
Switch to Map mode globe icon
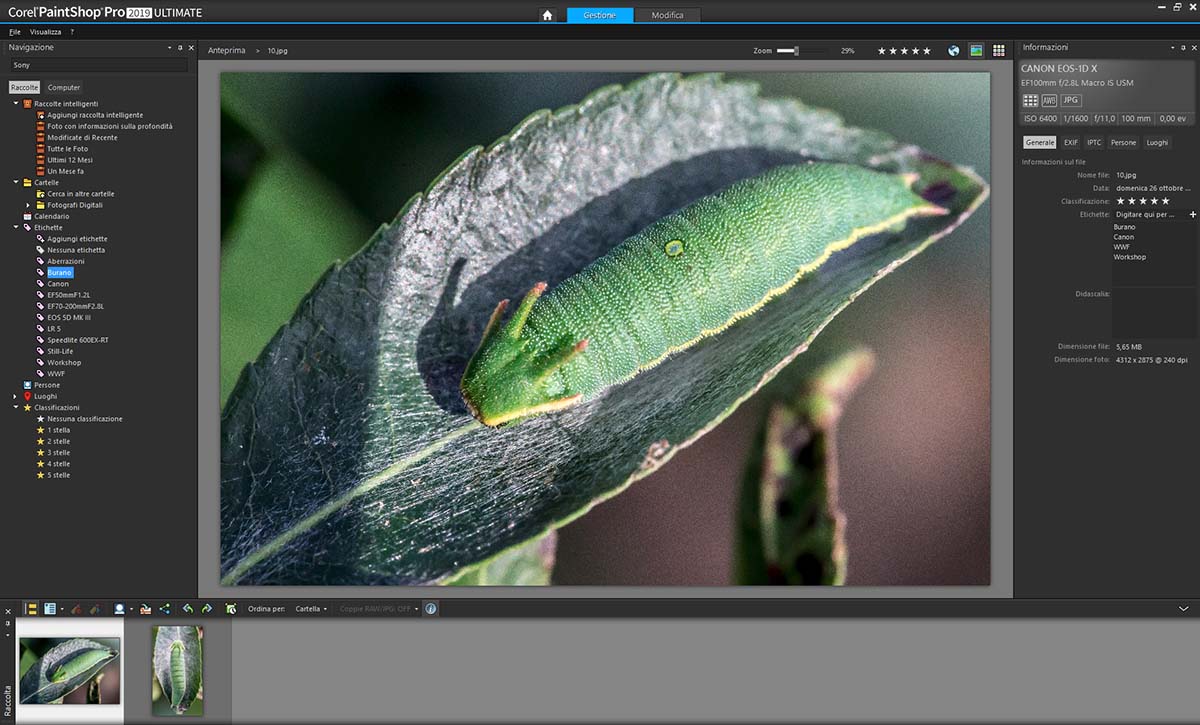coord(954,50)
